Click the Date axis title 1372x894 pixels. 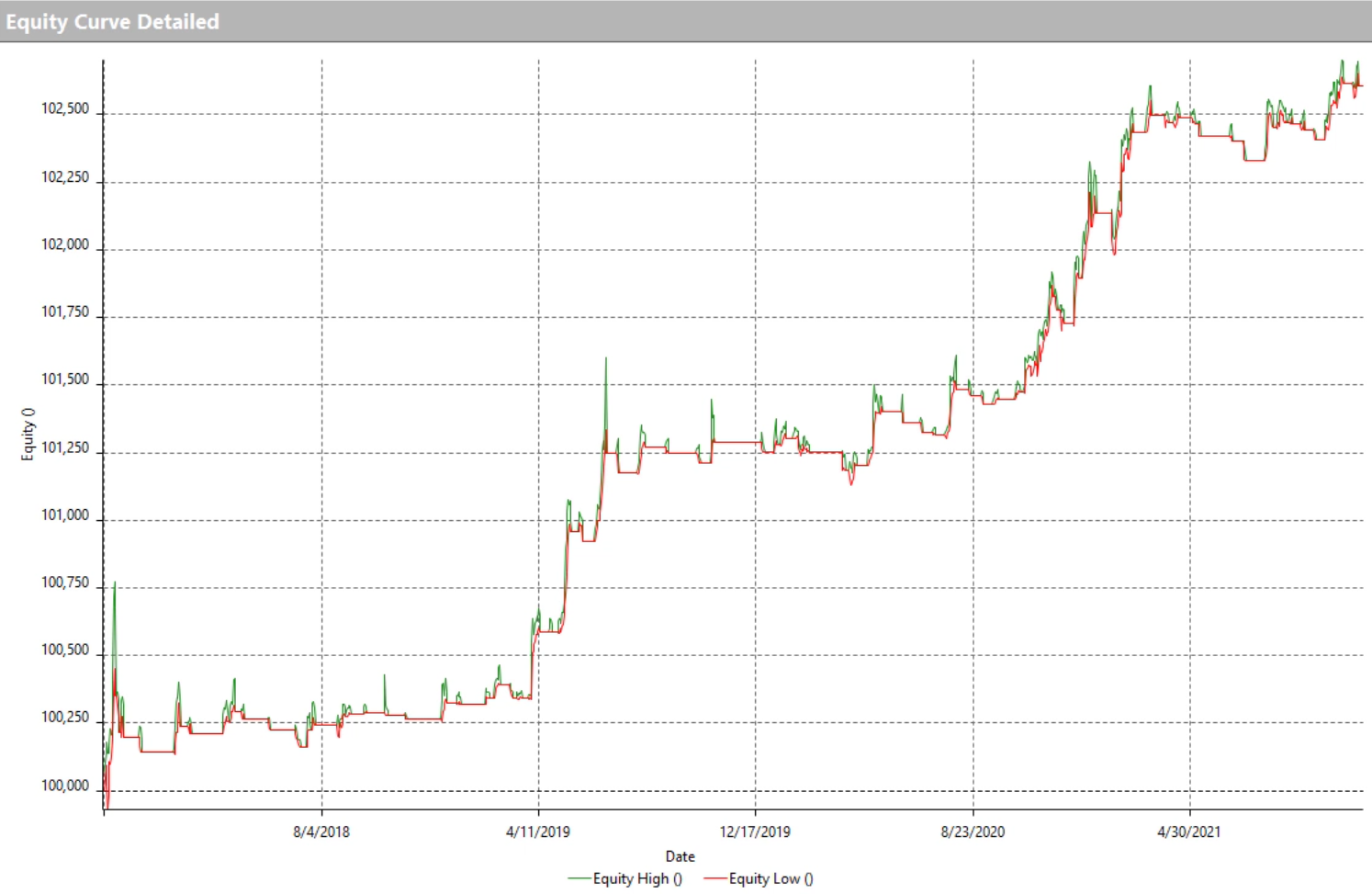[680, 856]
